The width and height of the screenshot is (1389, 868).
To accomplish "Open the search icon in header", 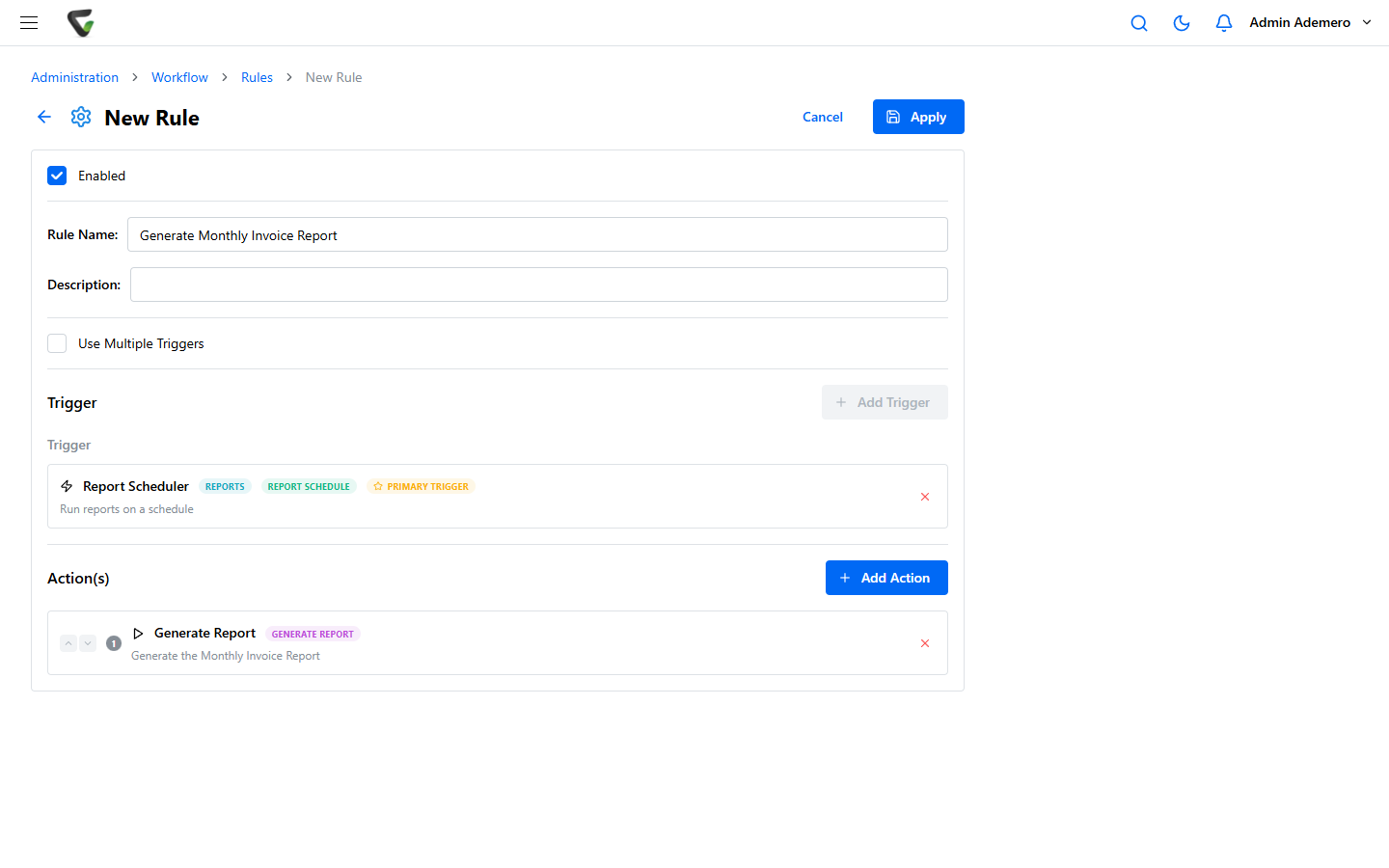I will [1139, 23].
